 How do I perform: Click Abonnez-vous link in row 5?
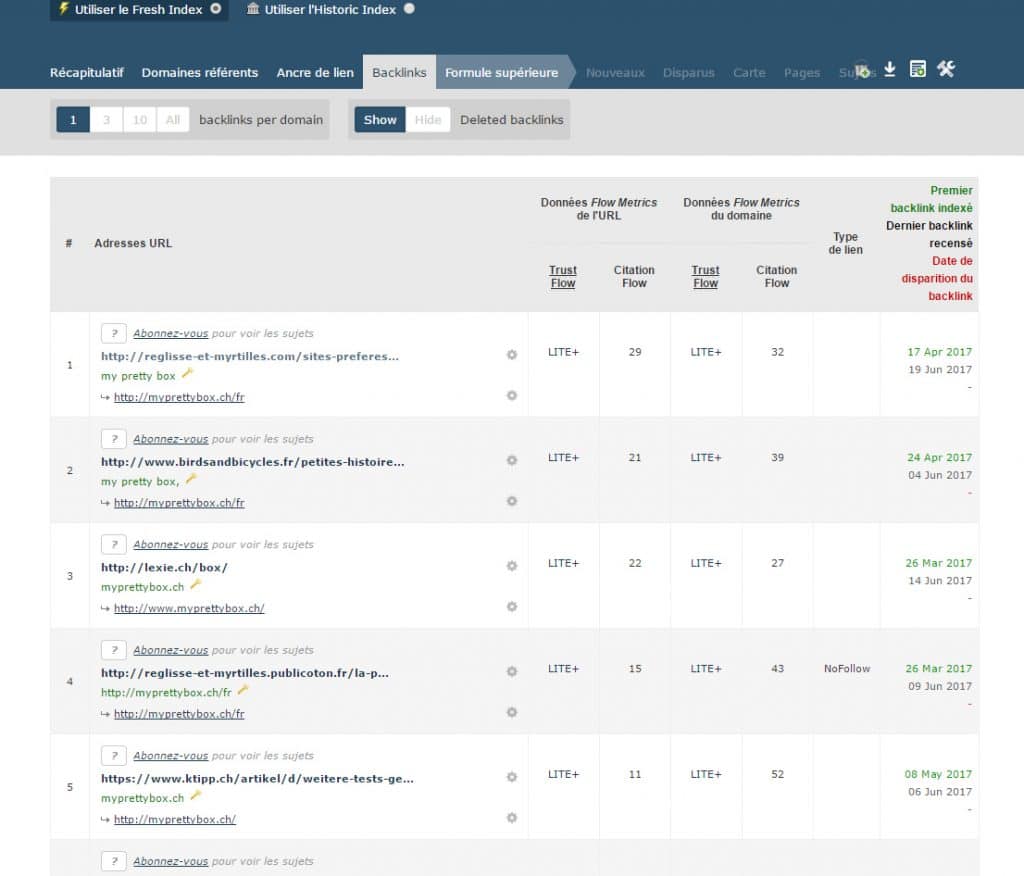point(170,756)
